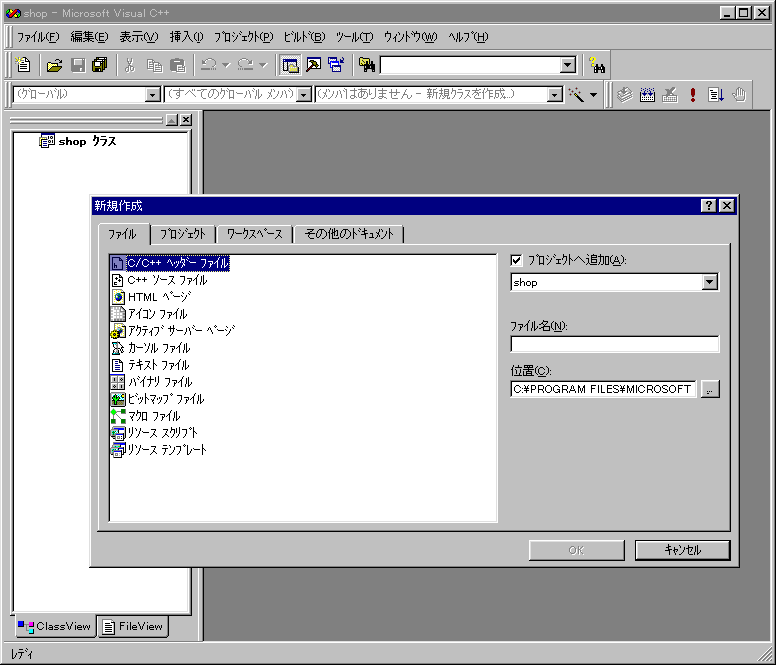Click the Search help binoculars icon
Screen dimensions: 776x665
click(597, 65)
